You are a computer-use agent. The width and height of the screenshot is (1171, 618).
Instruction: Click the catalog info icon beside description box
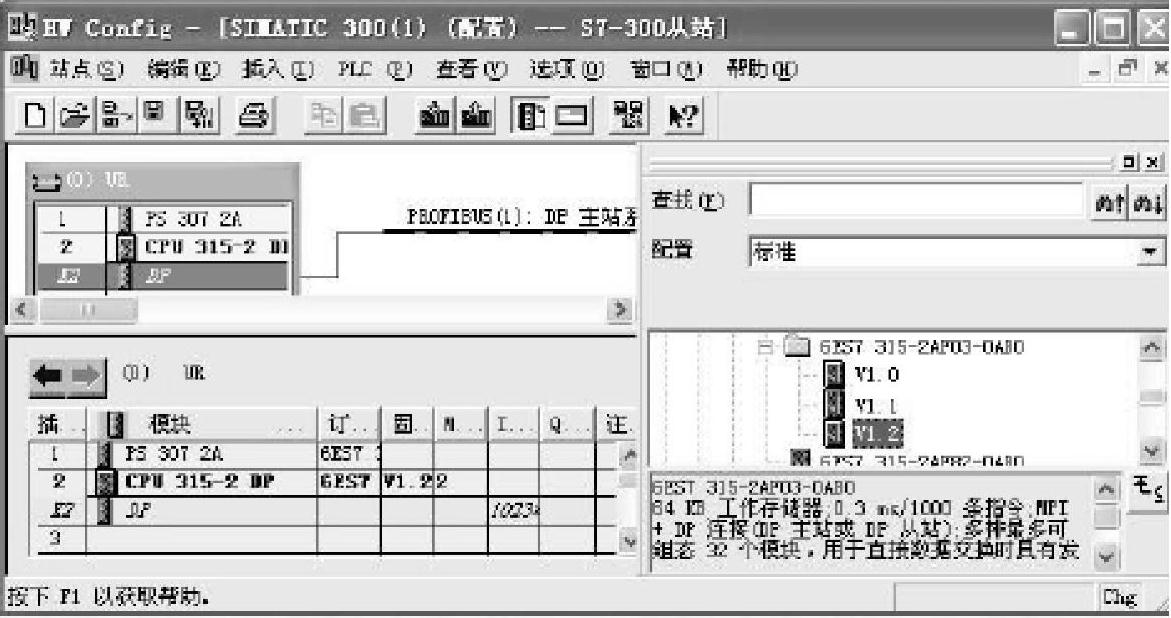[x=1146, y=491]
